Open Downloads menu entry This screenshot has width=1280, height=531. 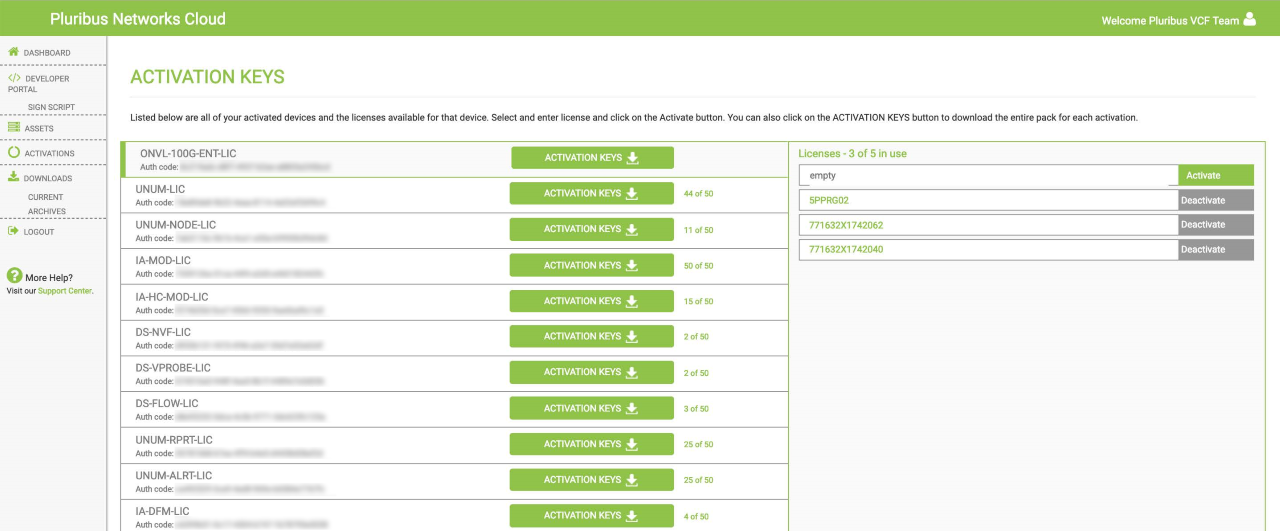[48, 178]
